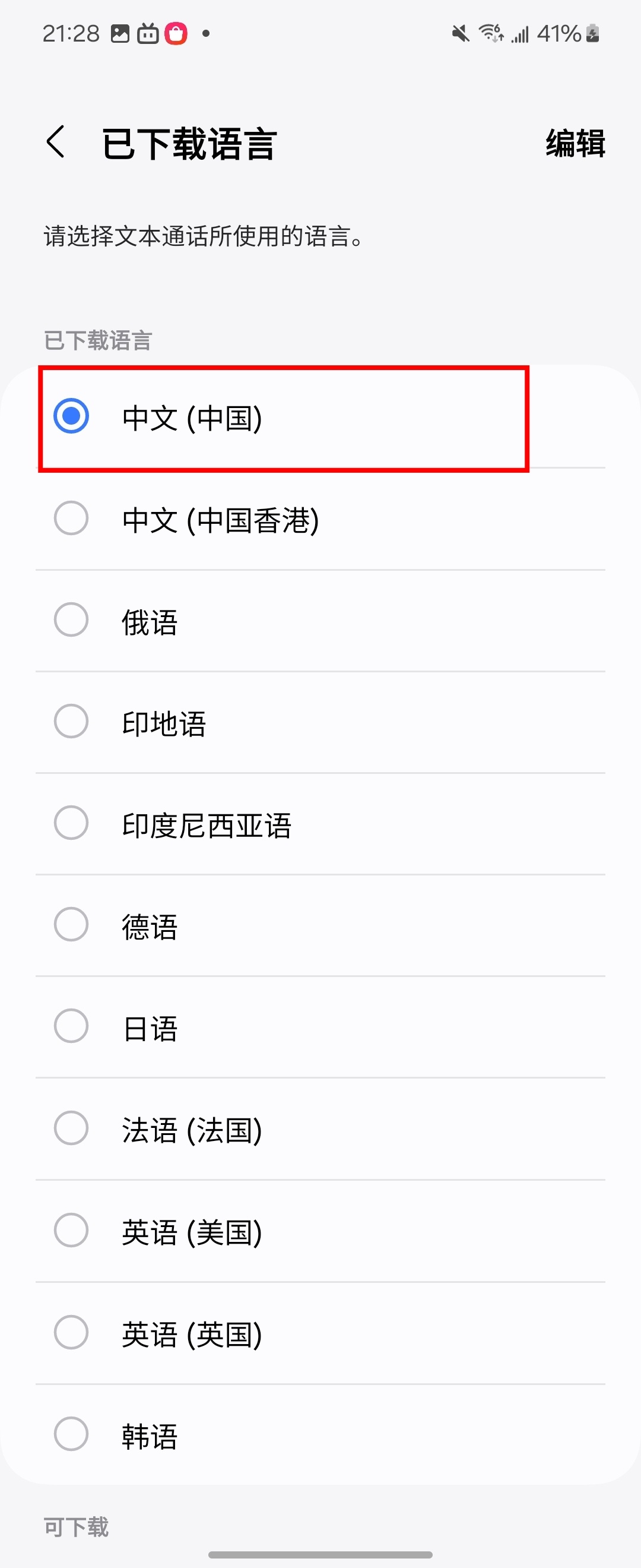
Task: Select 韩语 radio button
Action: coord(71,1434)
